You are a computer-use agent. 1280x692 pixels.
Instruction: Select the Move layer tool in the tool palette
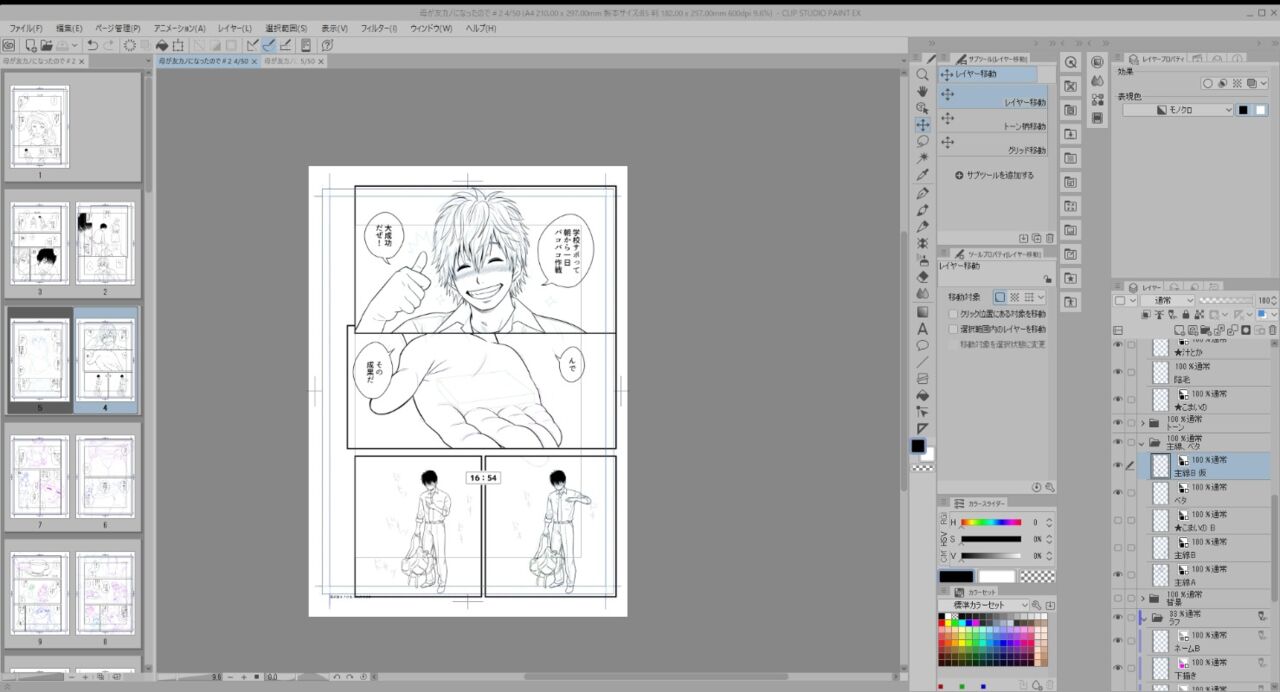point(922,125)
